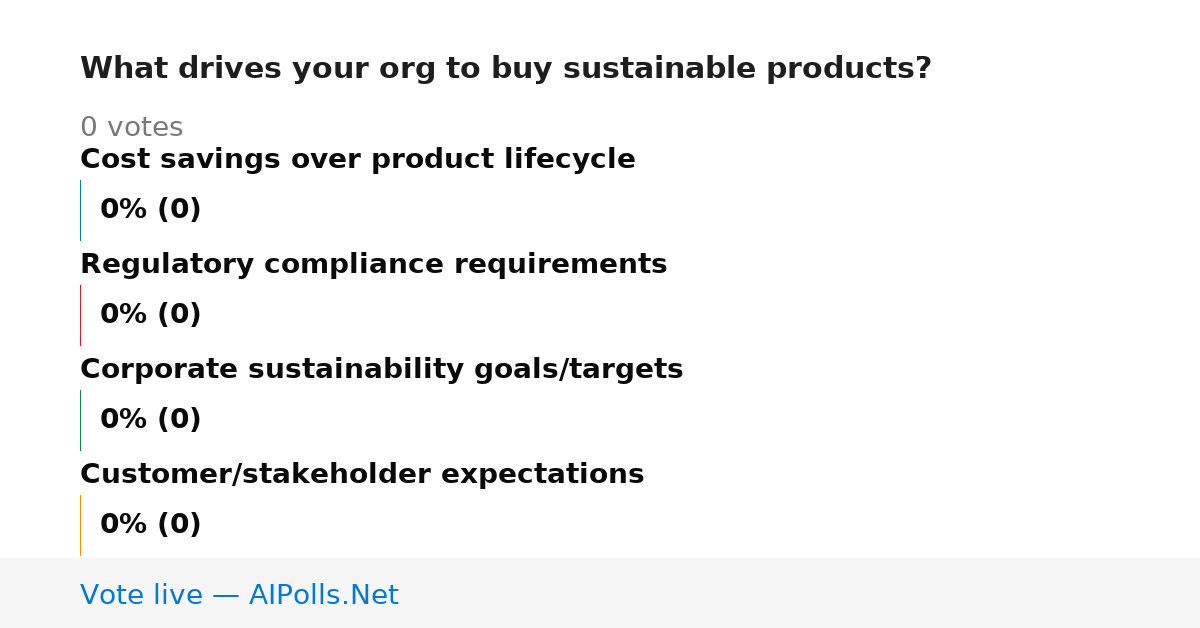Screen dimensions: 1200x628
Task: Click 0% (0) under Regulatory compliance
Action: coord(150,315)
